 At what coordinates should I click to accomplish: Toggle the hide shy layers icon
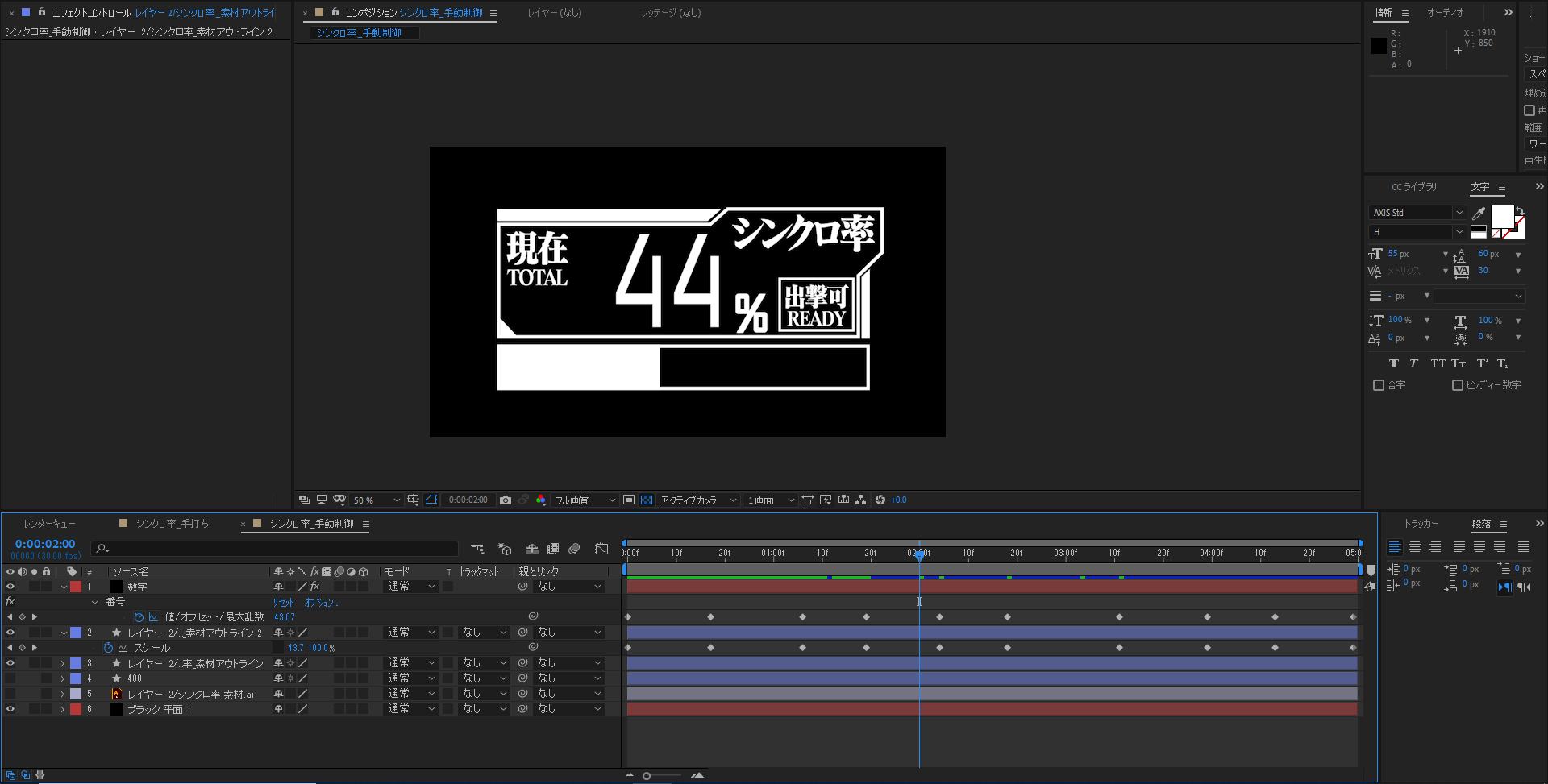532,549
